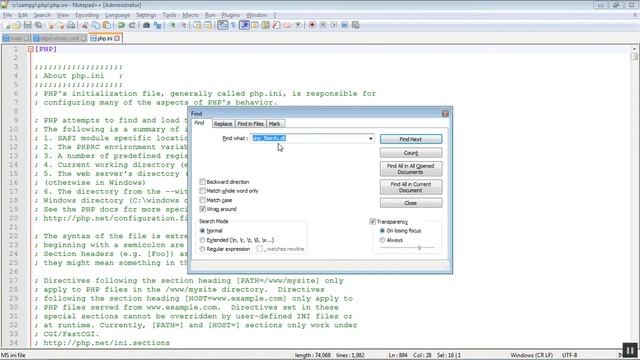Click the Close button in Find dialog
Viewport: 640px width, 360px height.
coord(411,203)
